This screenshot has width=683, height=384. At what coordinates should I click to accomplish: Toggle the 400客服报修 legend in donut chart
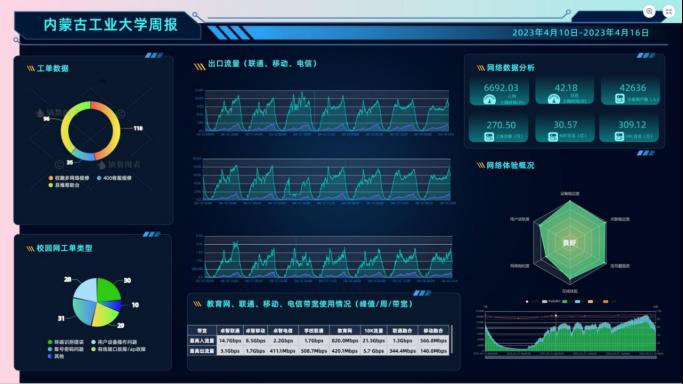[114, 178]
